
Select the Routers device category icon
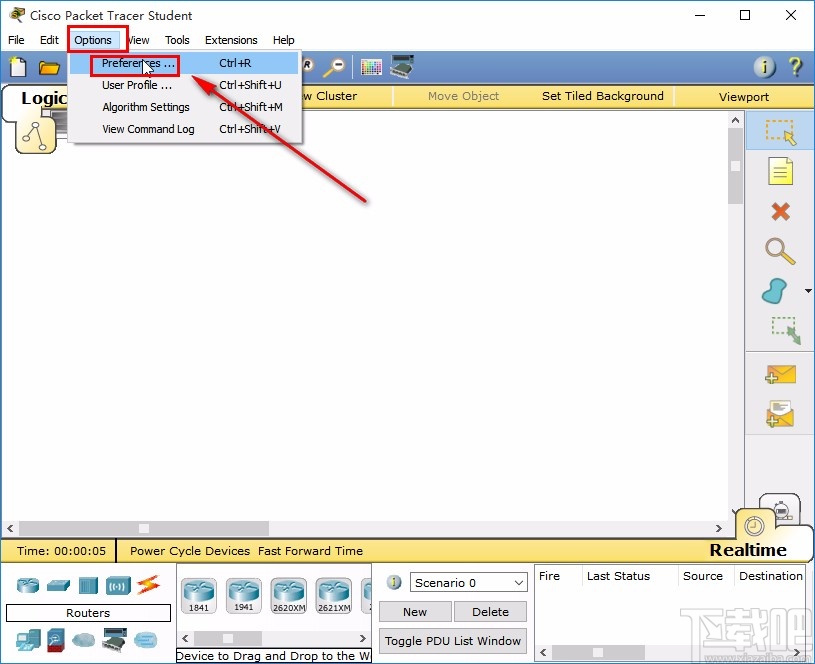click(x=28, y=585)
